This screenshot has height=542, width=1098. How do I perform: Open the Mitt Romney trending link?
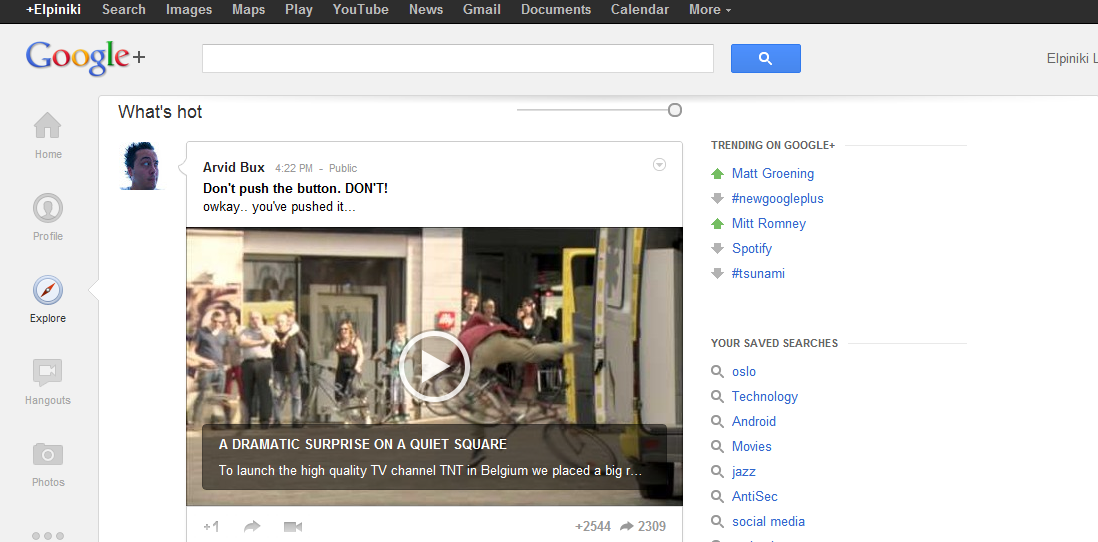click(769, 224)
